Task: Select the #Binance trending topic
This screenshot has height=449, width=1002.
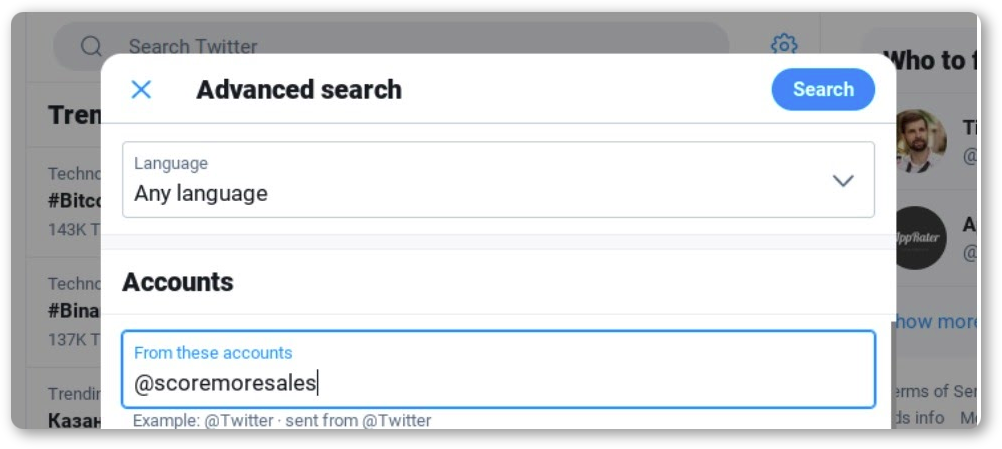Action: pyautogui.click(x=75, y=310)
